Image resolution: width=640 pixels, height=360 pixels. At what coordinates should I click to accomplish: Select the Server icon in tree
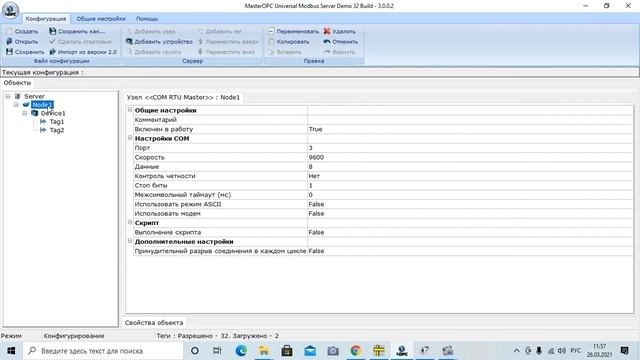point(18,96)
